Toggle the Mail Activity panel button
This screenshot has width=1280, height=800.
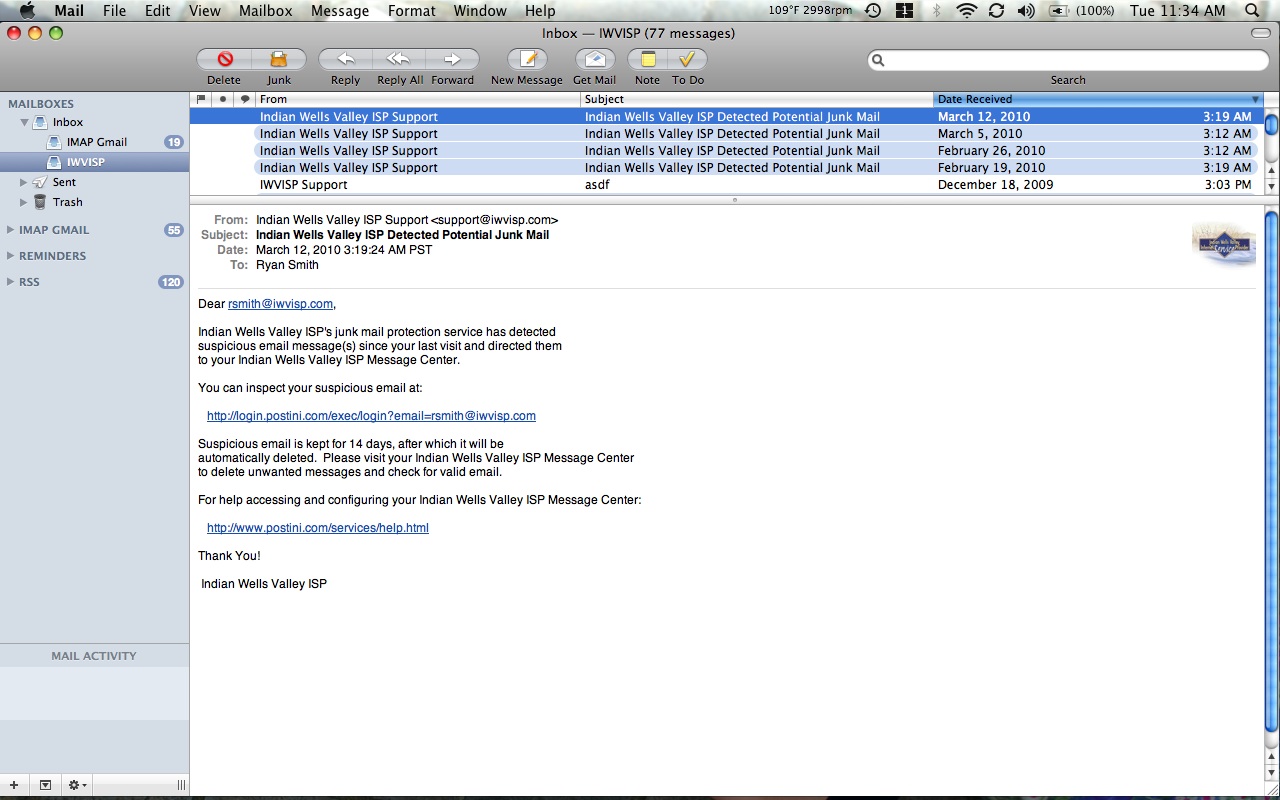tap(45, 786)
